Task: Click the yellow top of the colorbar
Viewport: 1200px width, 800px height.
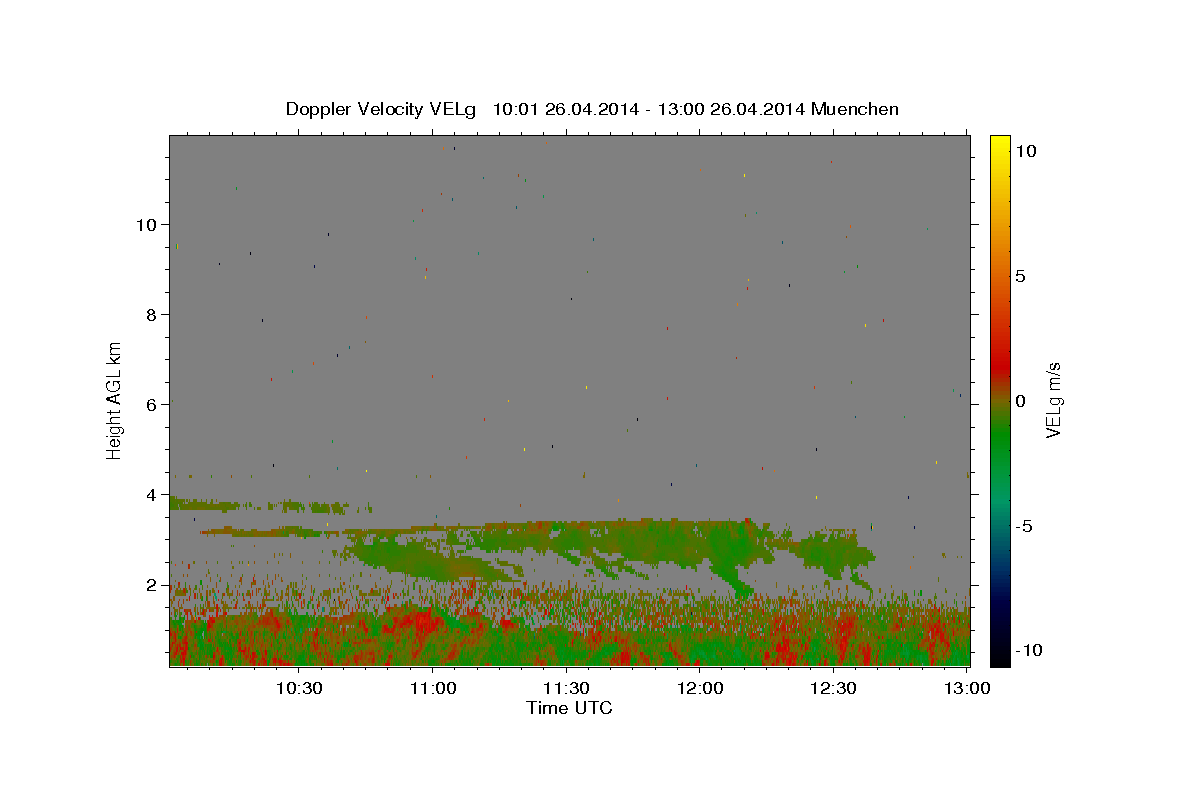Action: 1000,145
